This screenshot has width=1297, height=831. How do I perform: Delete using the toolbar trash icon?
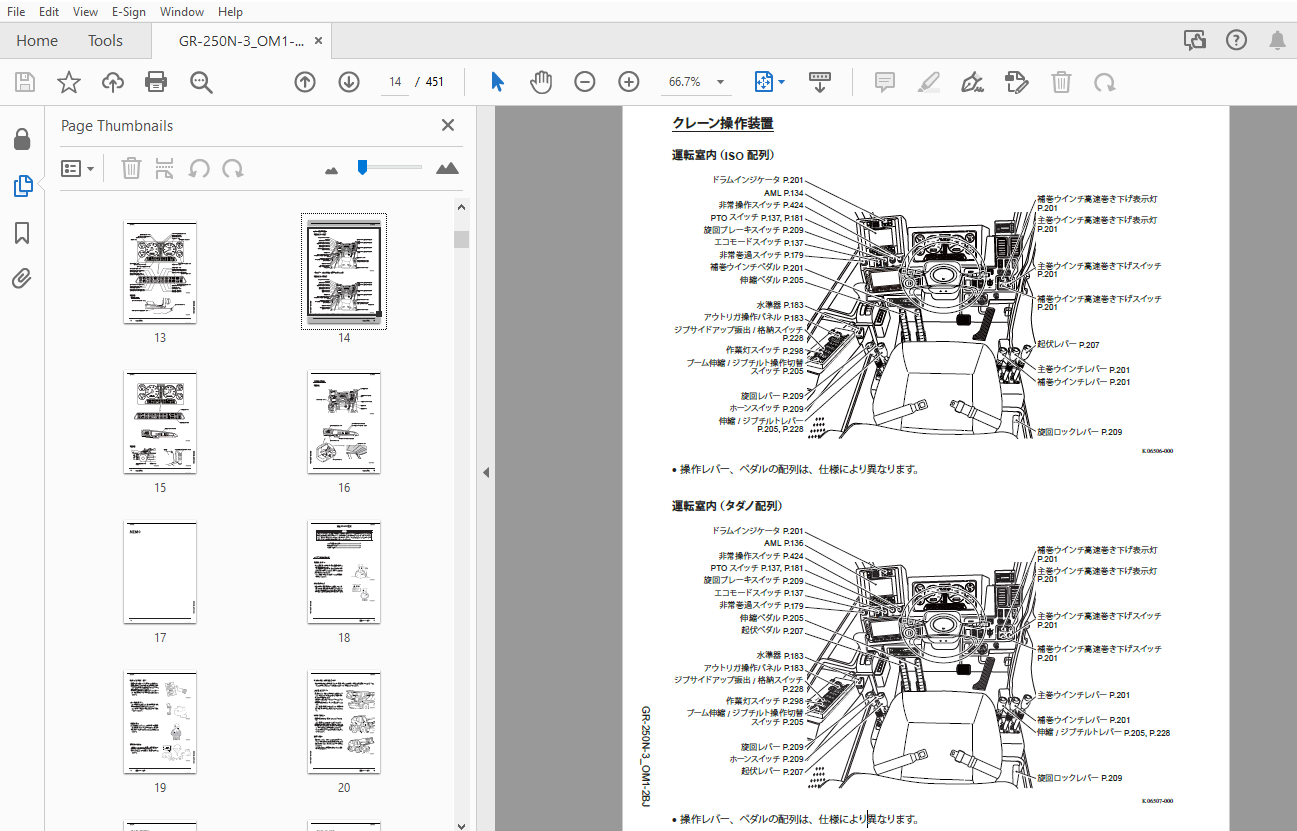[x=1061, y=82]
